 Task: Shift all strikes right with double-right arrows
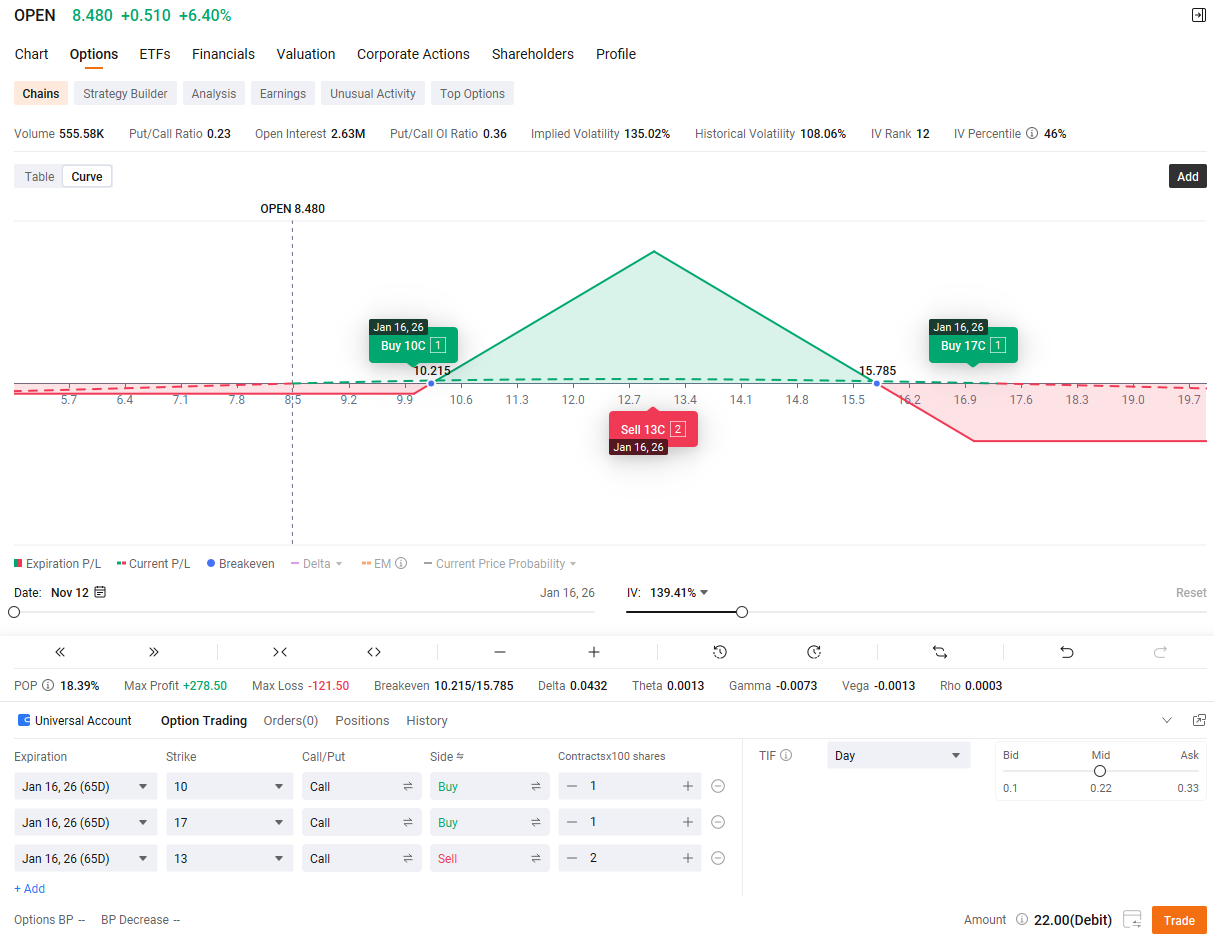[153, 652]
